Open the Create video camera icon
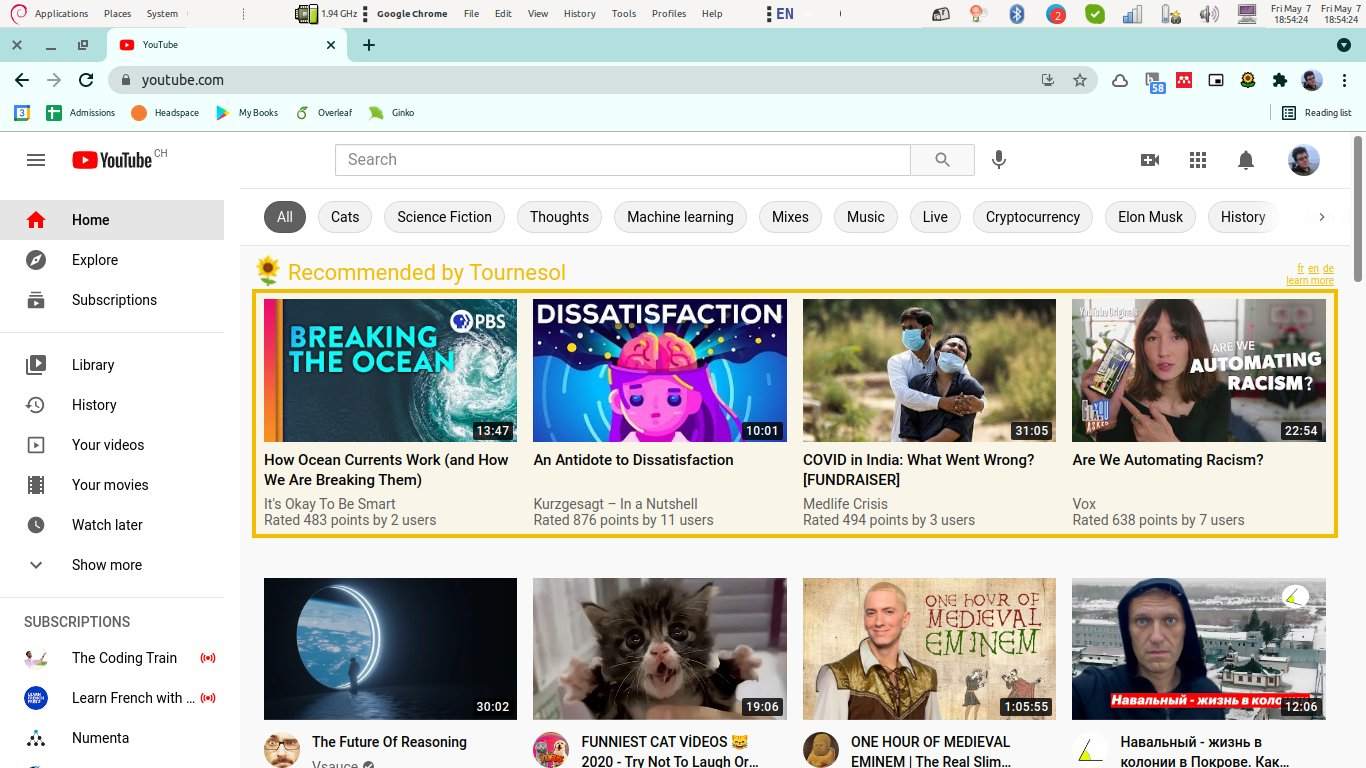Image resolution: width=1366 pixels, height=768 pixels. (1150, 160)
